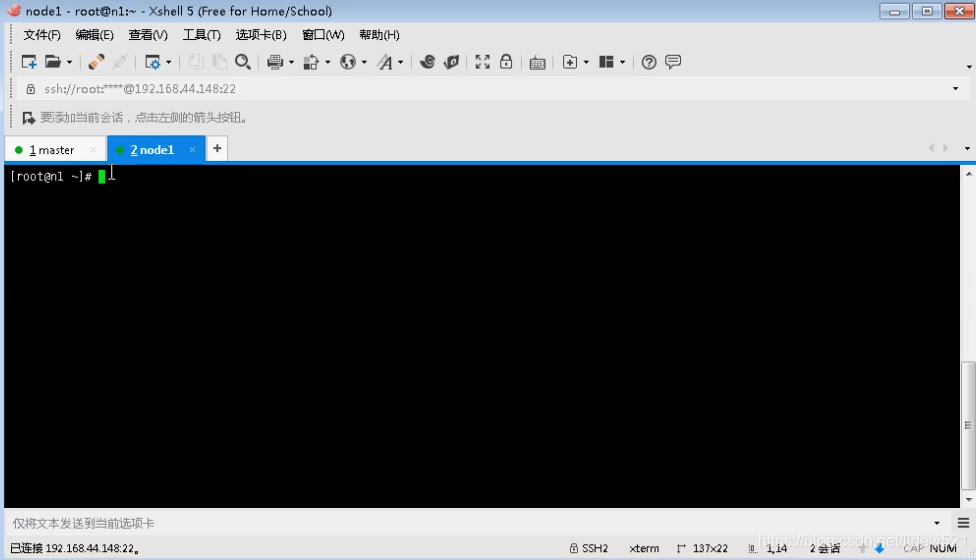Expand the Encoding globe dropdown arrow
The height and width of the screenshot is (560, 976).
click(364, 62)
